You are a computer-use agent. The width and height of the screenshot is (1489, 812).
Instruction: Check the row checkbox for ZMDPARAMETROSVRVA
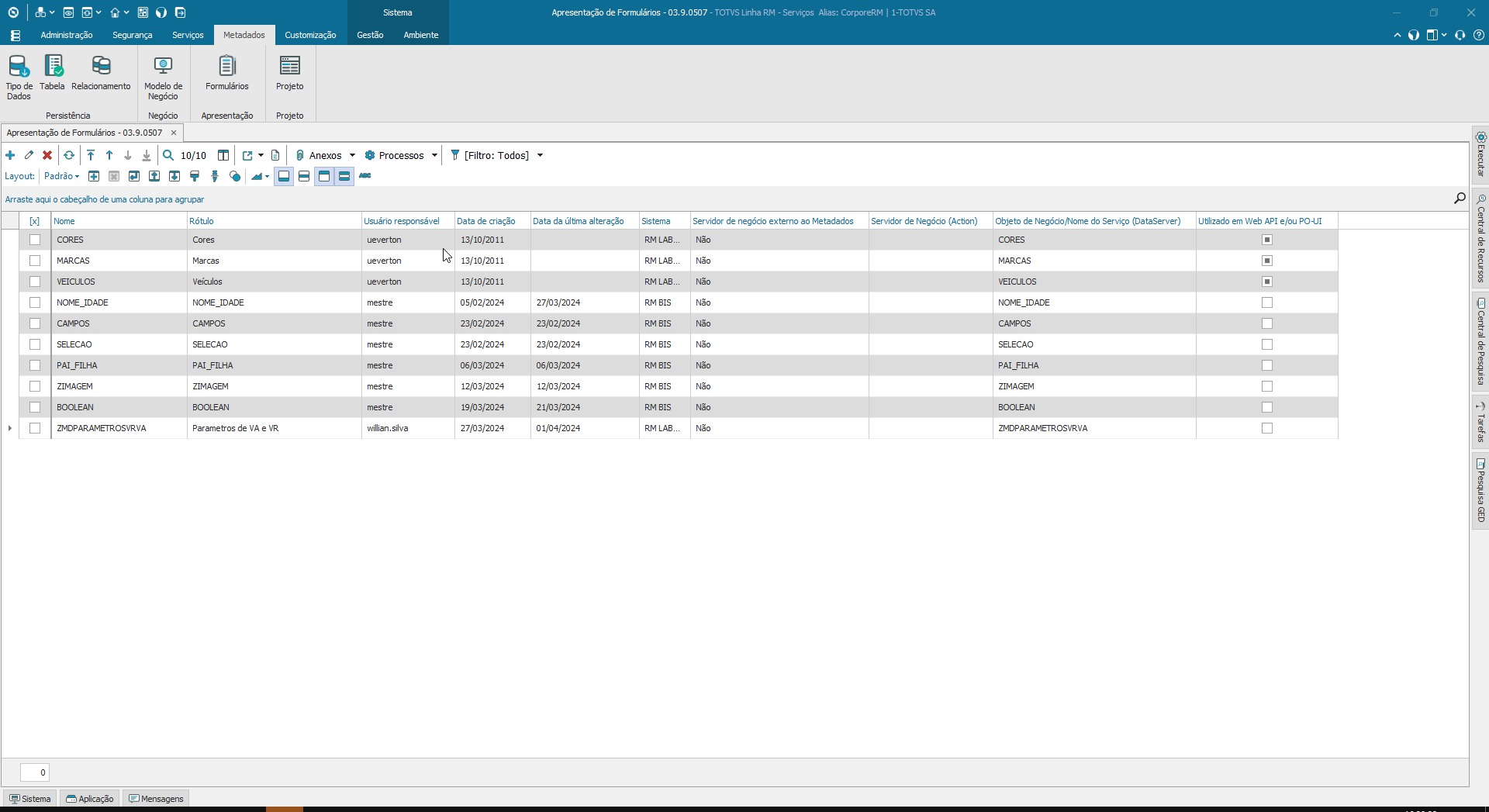pos(35,428)
